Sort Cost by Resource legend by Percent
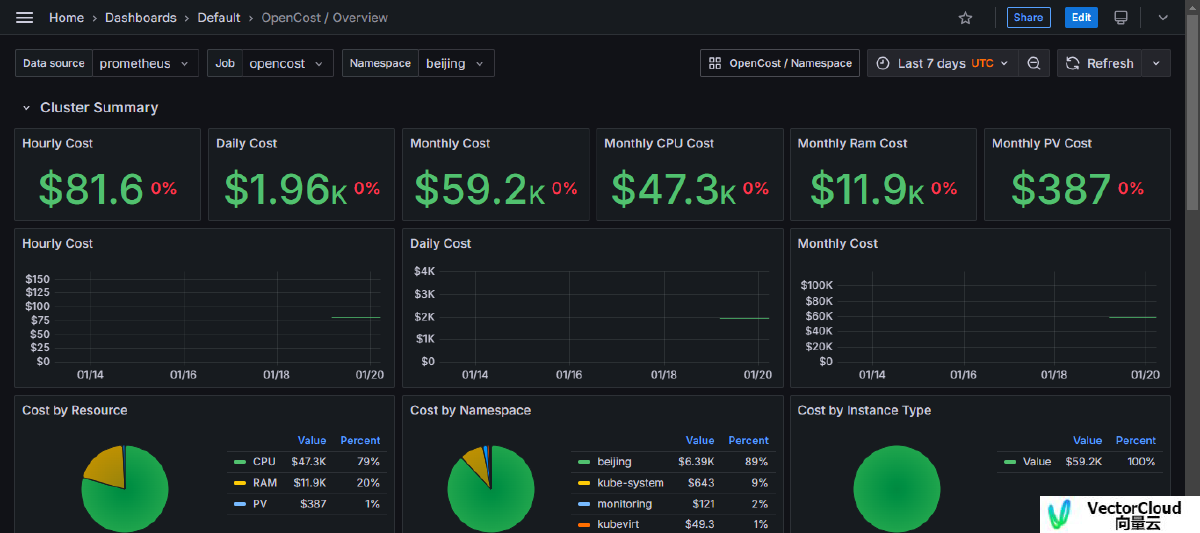Screen dimensions: 1200x533 coord(360,440)
